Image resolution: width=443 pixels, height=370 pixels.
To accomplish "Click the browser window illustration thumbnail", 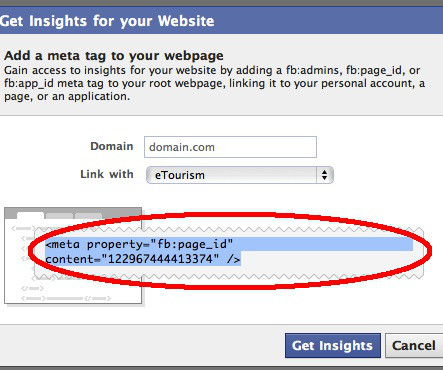I will coord(73,256).
